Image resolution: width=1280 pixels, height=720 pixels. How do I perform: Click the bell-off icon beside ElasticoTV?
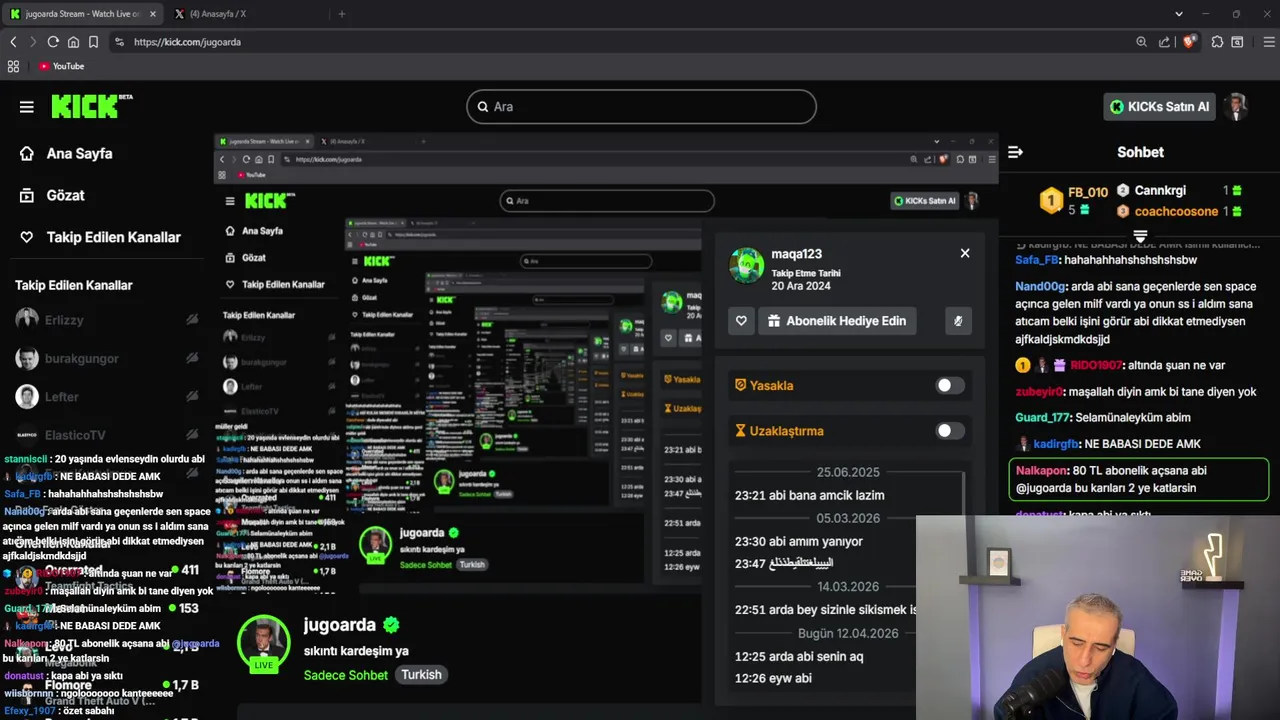click(192, 435)
